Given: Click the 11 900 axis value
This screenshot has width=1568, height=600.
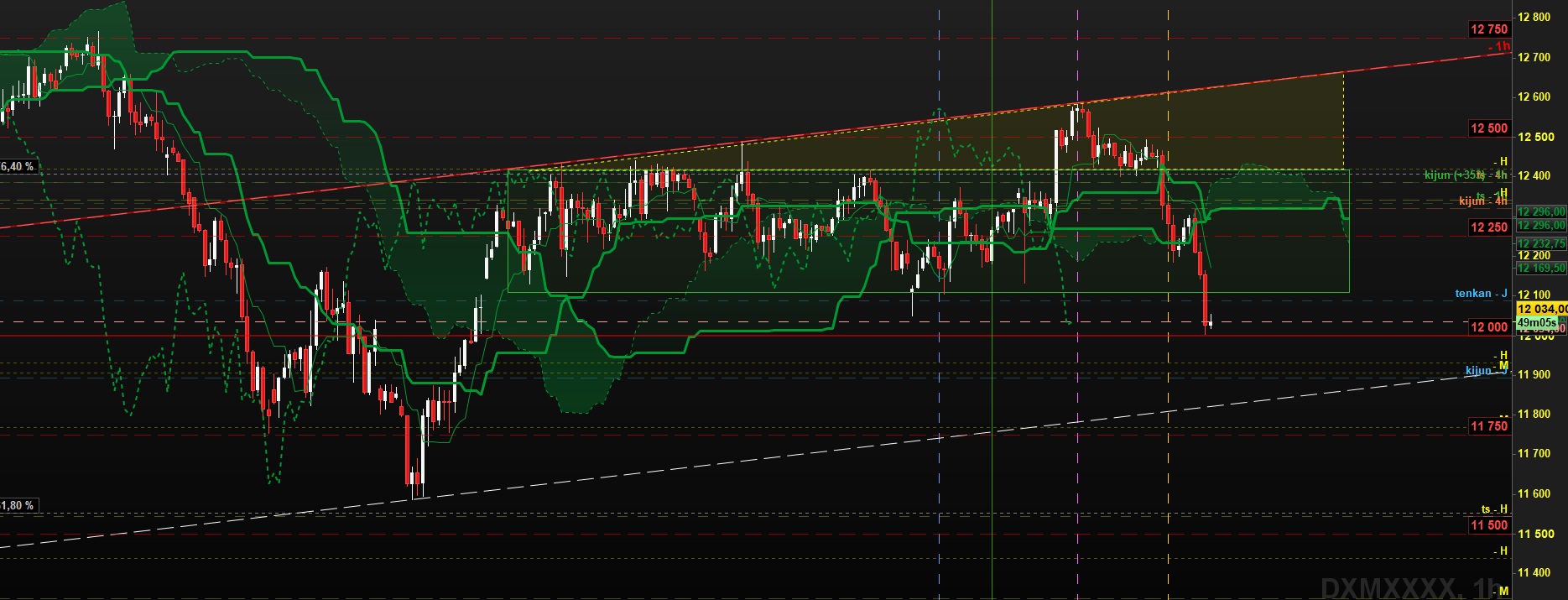Looking at the screenshot, I should (x=1534, y=374).
